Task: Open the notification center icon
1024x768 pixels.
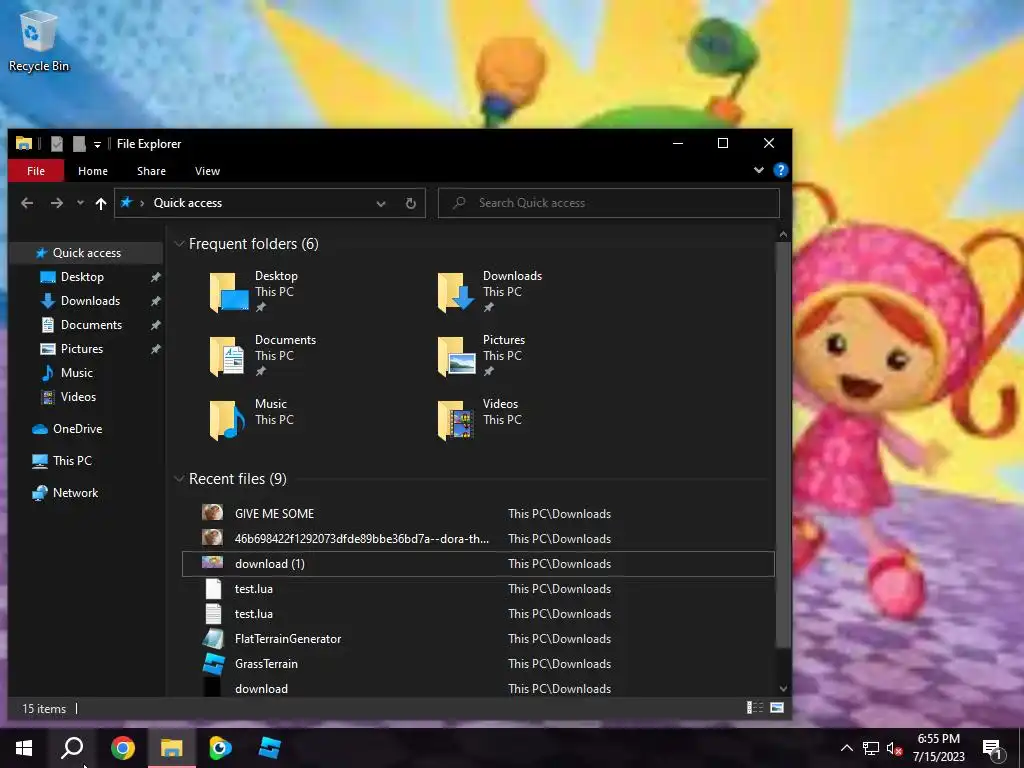Action: tap(993, 749)
